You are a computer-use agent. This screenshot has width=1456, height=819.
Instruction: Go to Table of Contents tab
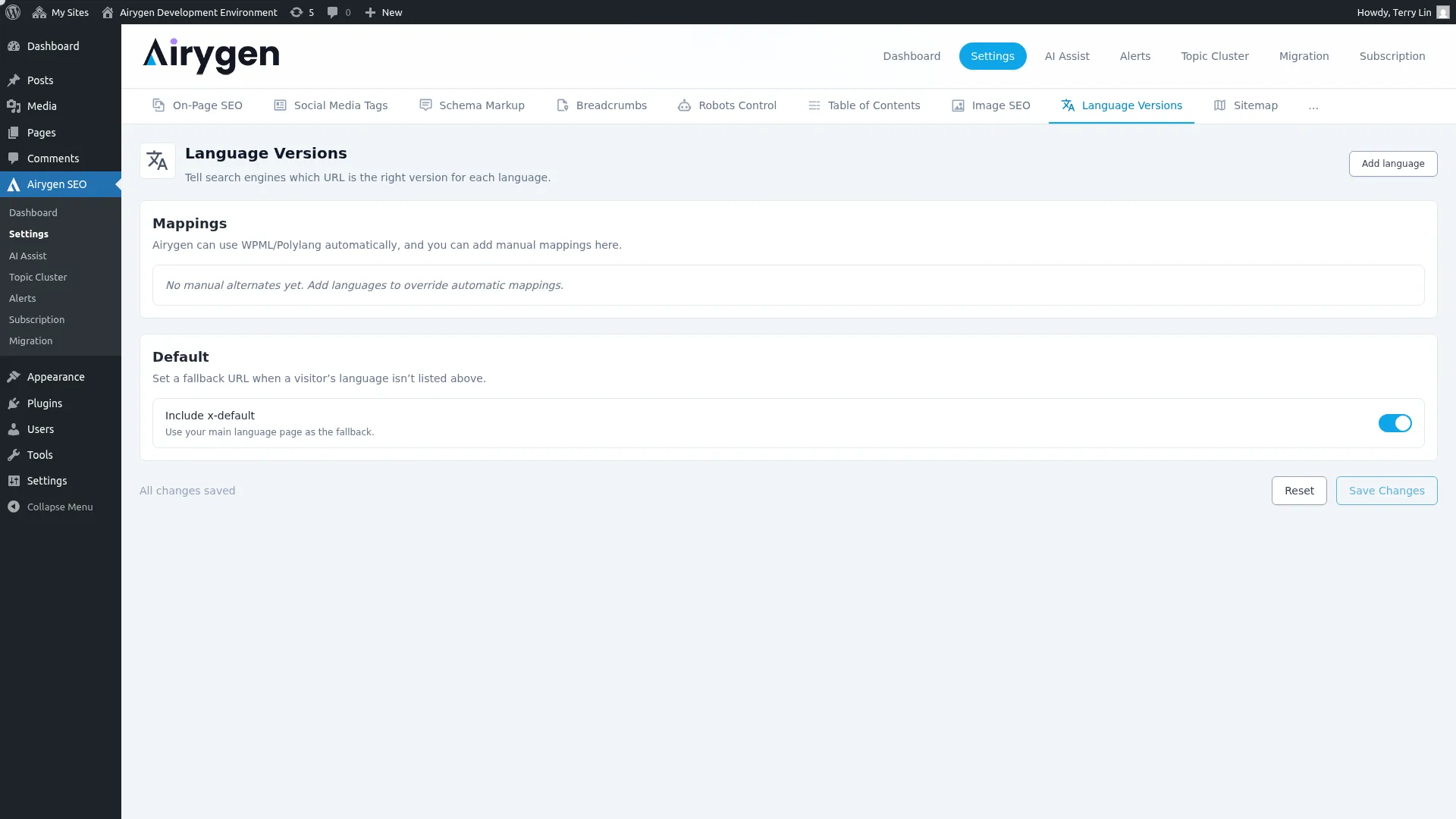pyautogui.click(x=864, y=105)
